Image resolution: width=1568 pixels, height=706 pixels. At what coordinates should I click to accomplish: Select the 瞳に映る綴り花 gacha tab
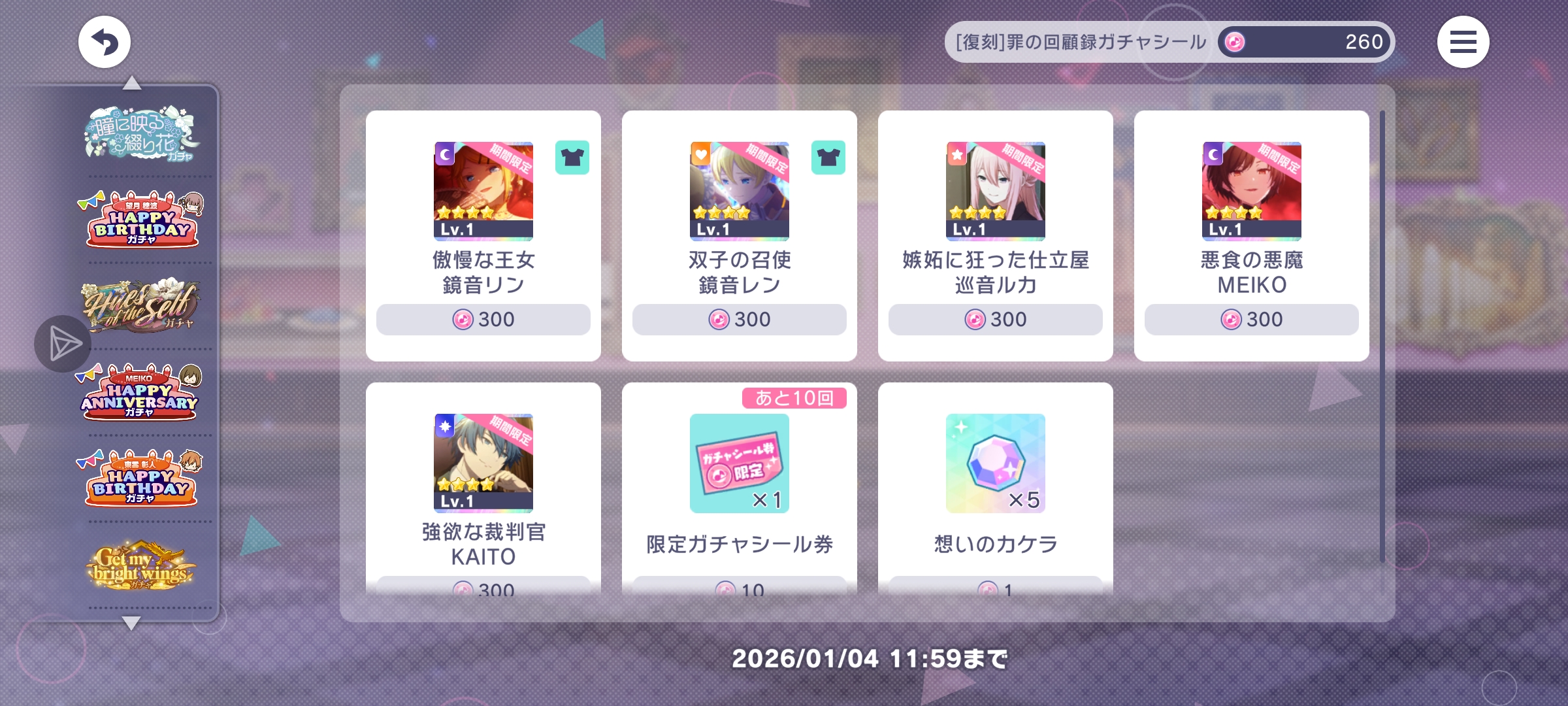coord(141,134)
